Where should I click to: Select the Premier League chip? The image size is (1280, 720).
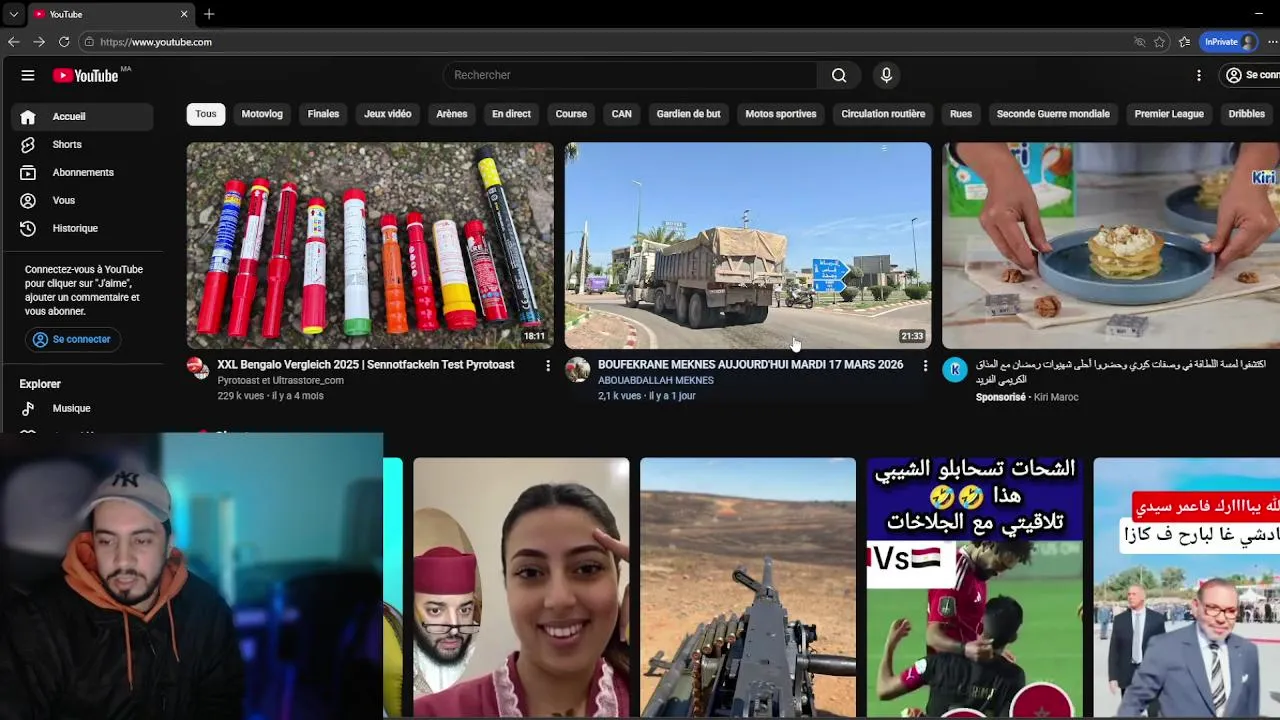click(x=1169, y=114)
